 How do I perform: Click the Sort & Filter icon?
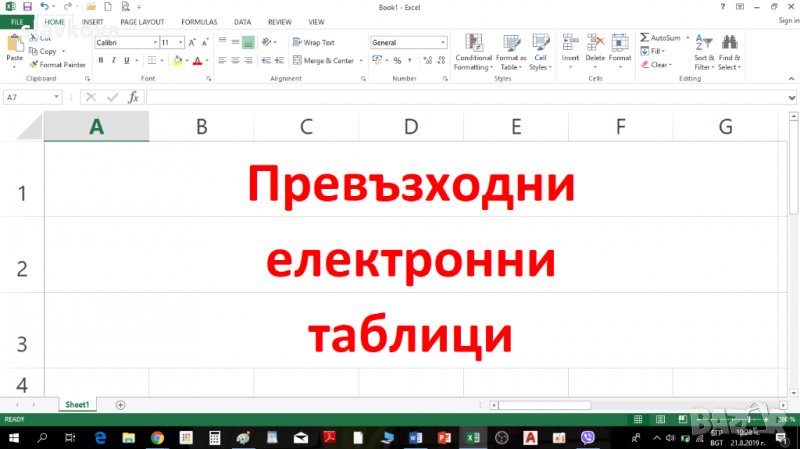click(x=703, y=43)
